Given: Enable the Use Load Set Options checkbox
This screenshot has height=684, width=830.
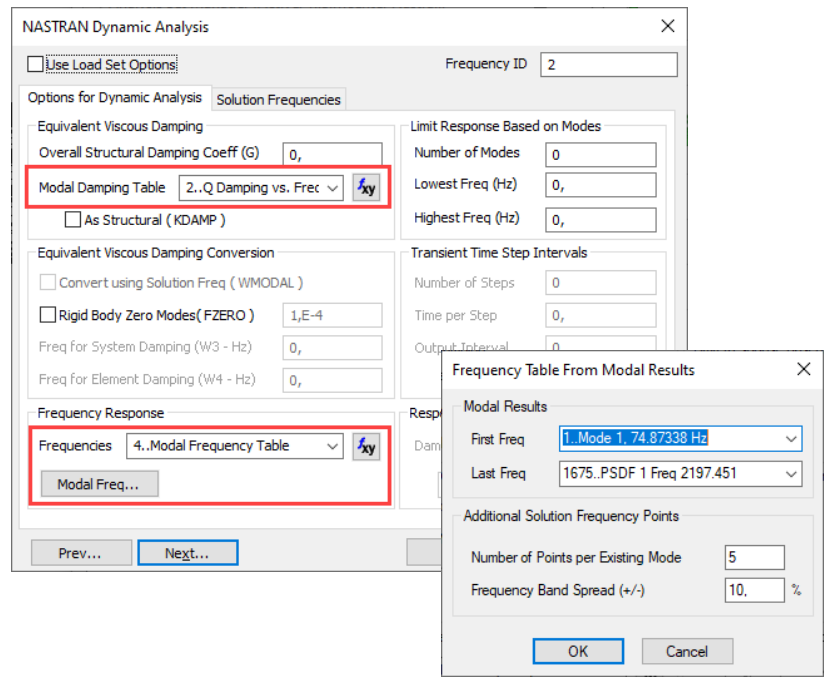Looking at the screenshot, I should 35,64.
